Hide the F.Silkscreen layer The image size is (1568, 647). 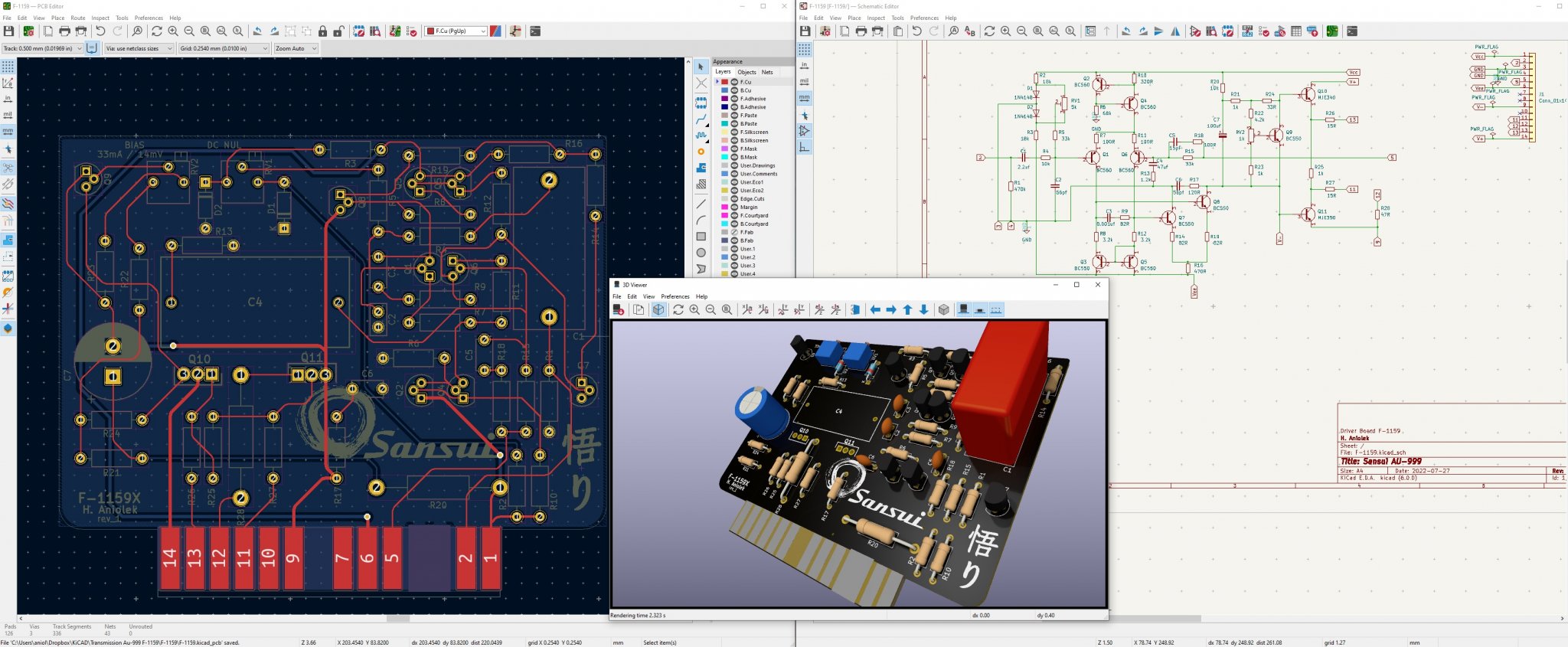click(734, 132)
